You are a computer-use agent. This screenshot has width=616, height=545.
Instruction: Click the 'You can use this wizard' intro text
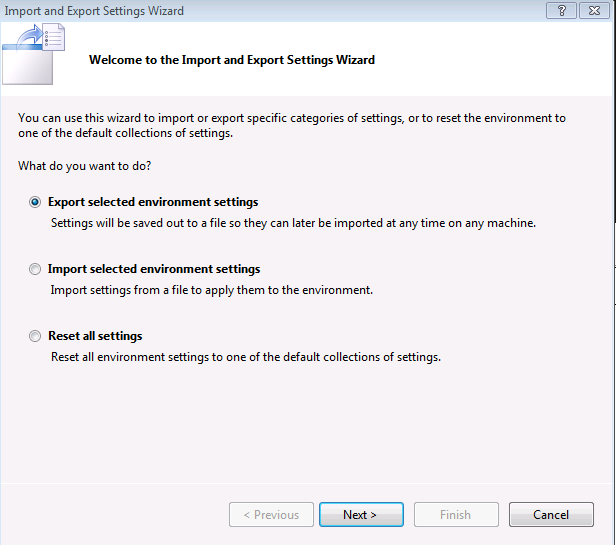click(x=292, y=125)
